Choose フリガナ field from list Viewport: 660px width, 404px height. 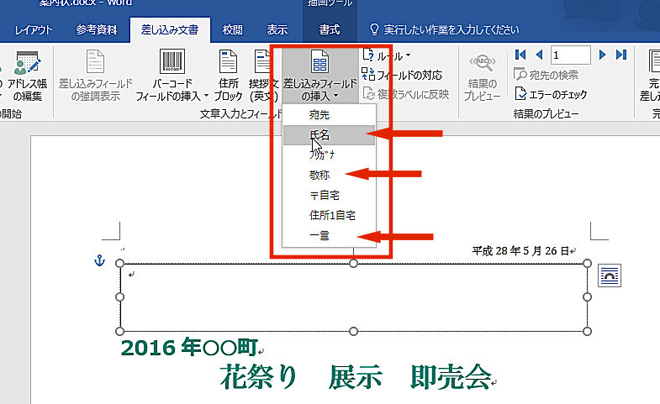329,155
